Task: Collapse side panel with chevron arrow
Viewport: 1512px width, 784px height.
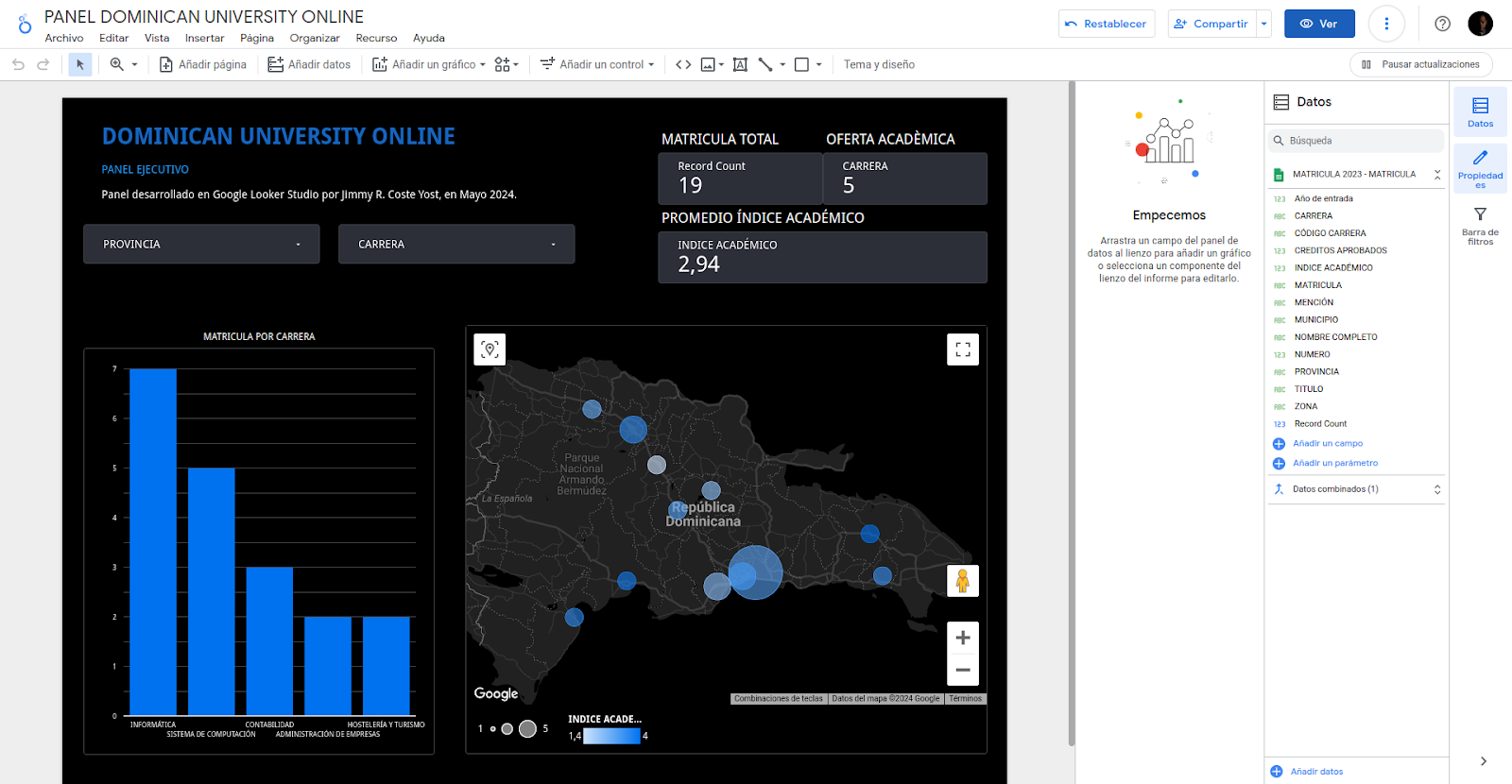Action: coord(1484,761)
